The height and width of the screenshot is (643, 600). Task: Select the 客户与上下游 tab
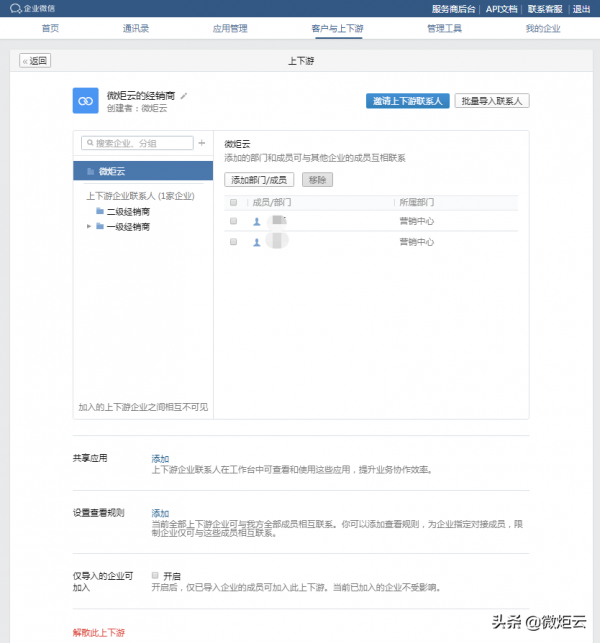(x=338, y=28)
